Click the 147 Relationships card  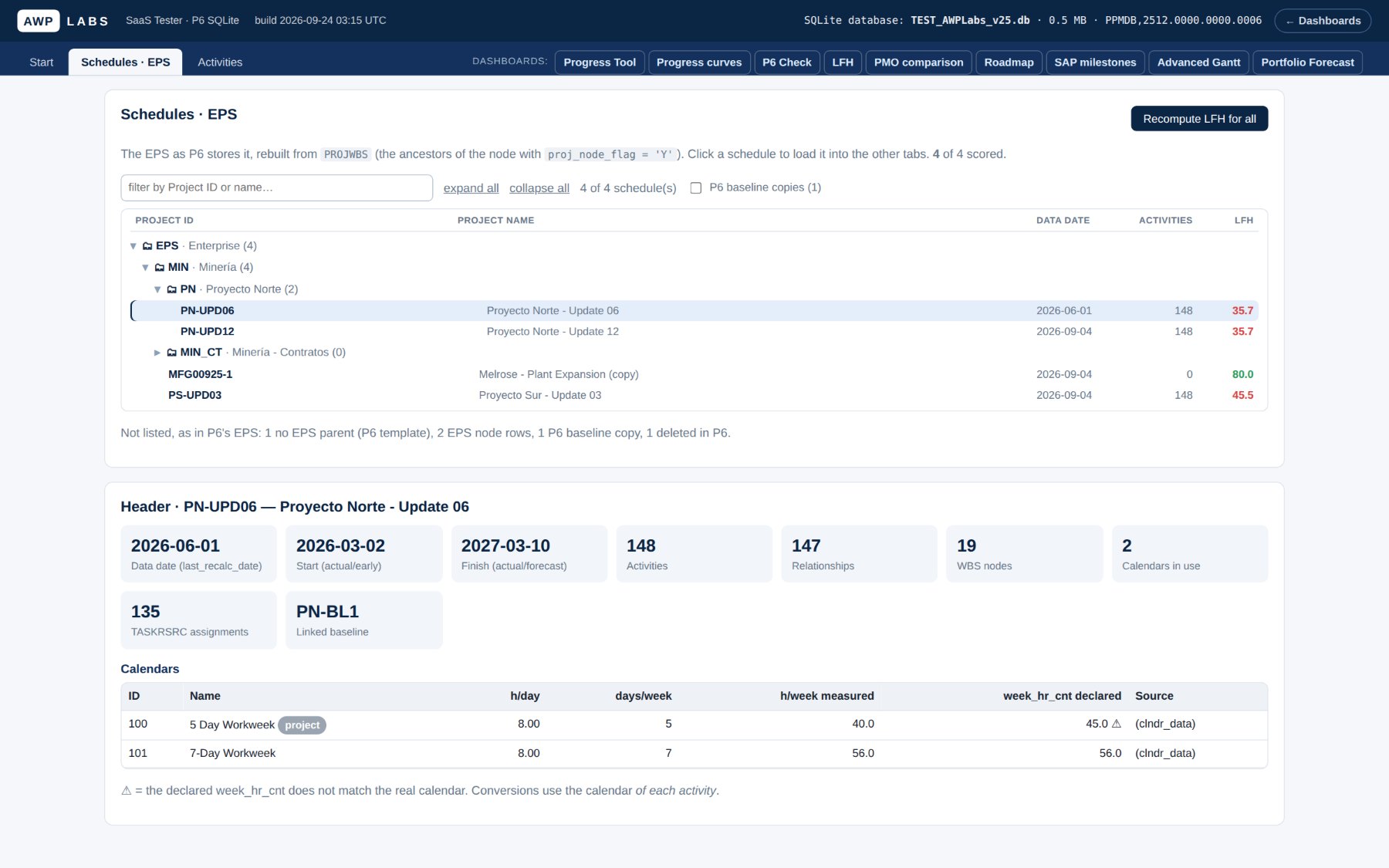pyautogui.click(x=859, y=554)
